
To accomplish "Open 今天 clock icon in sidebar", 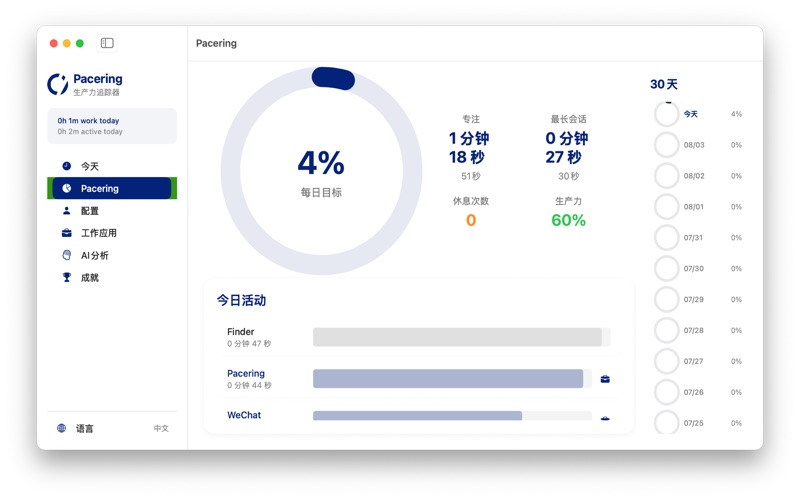I will click(x=67, y=166).
